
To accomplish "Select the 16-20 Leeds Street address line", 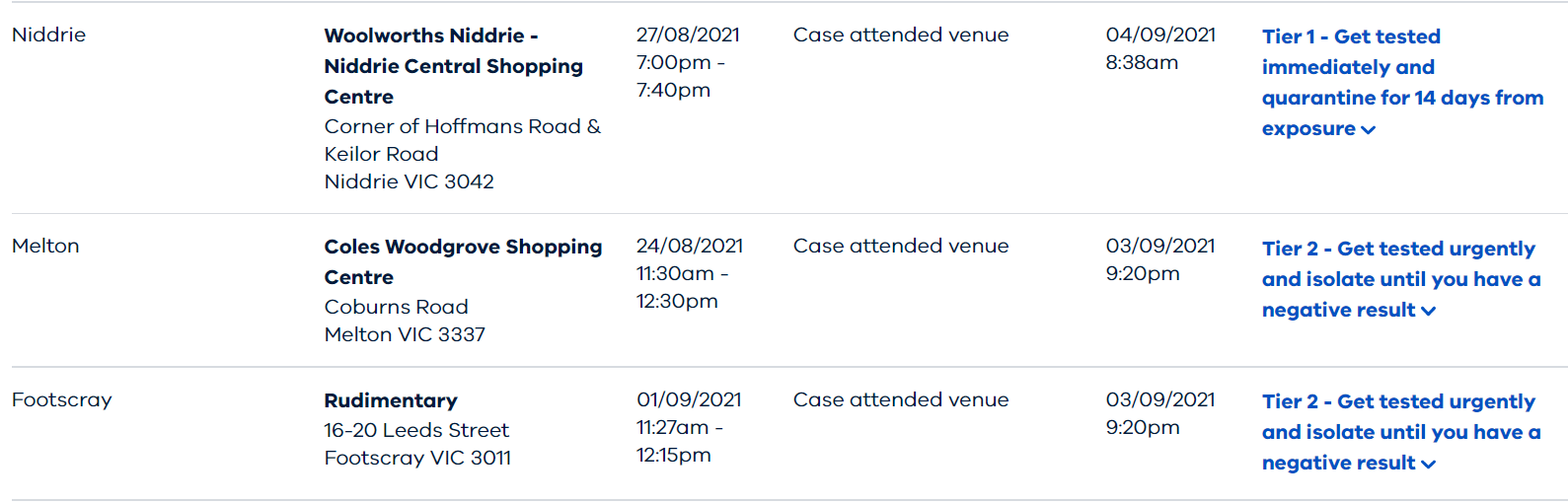I will click(416, 430).
